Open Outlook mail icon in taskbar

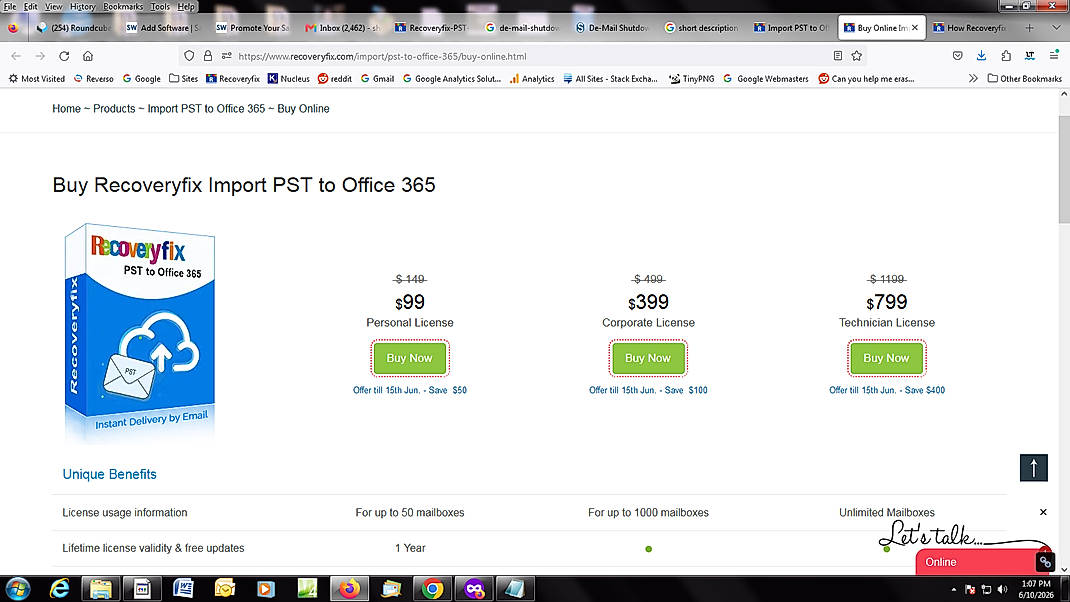coord(225,588)
